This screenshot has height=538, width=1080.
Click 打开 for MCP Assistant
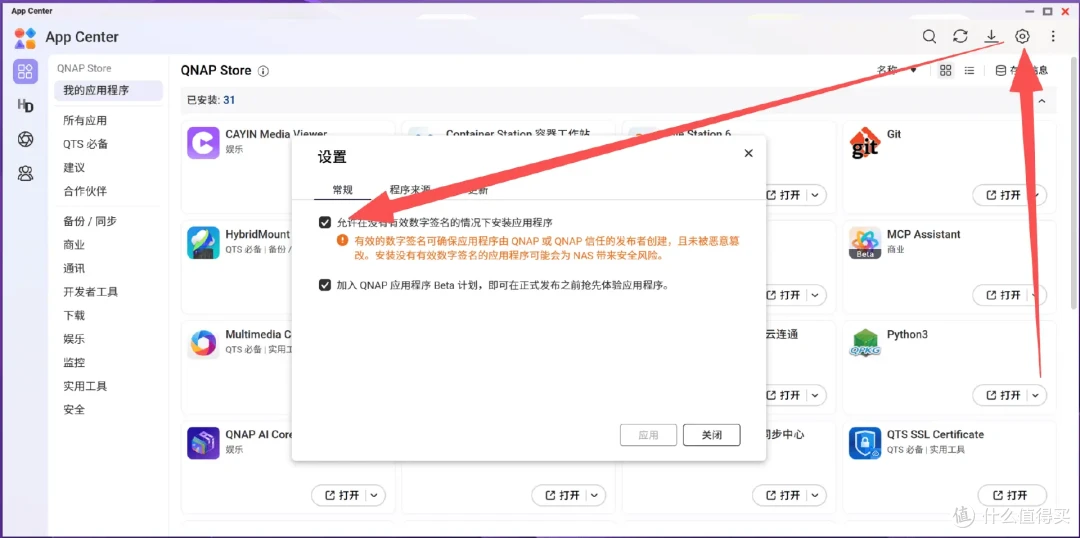coord(1003,295)
